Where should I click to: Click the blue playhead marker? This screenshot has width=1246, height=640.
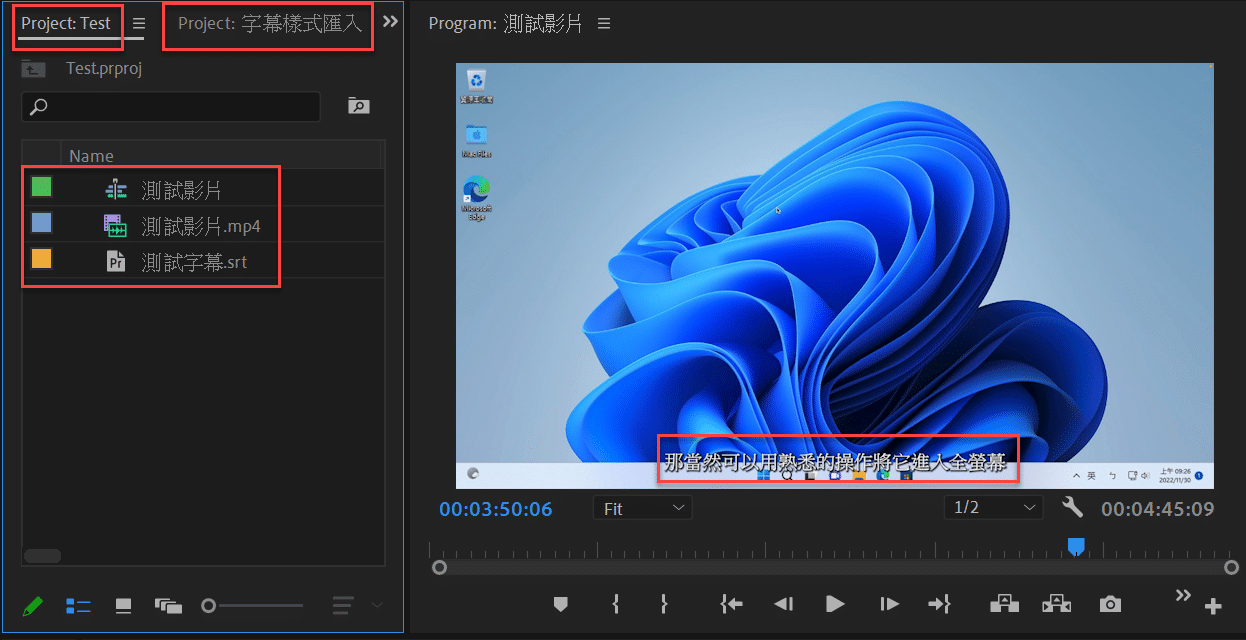1076,546
